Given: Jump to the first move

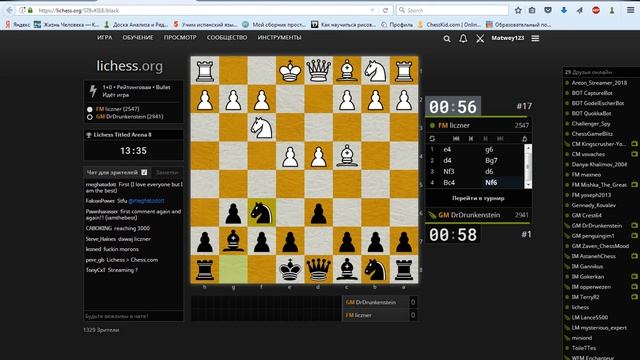Looking at the screenshot, I should click(456, 139).
